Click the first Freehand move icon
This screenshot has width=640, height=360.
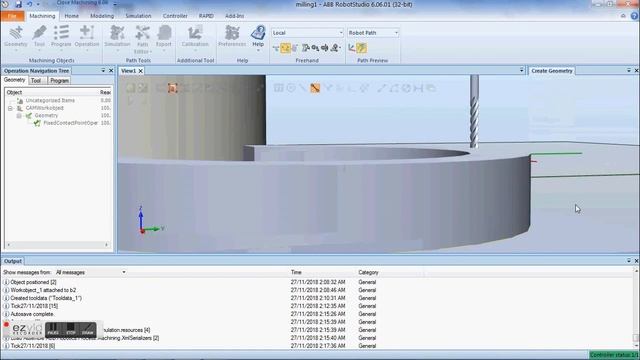(276, 48)
